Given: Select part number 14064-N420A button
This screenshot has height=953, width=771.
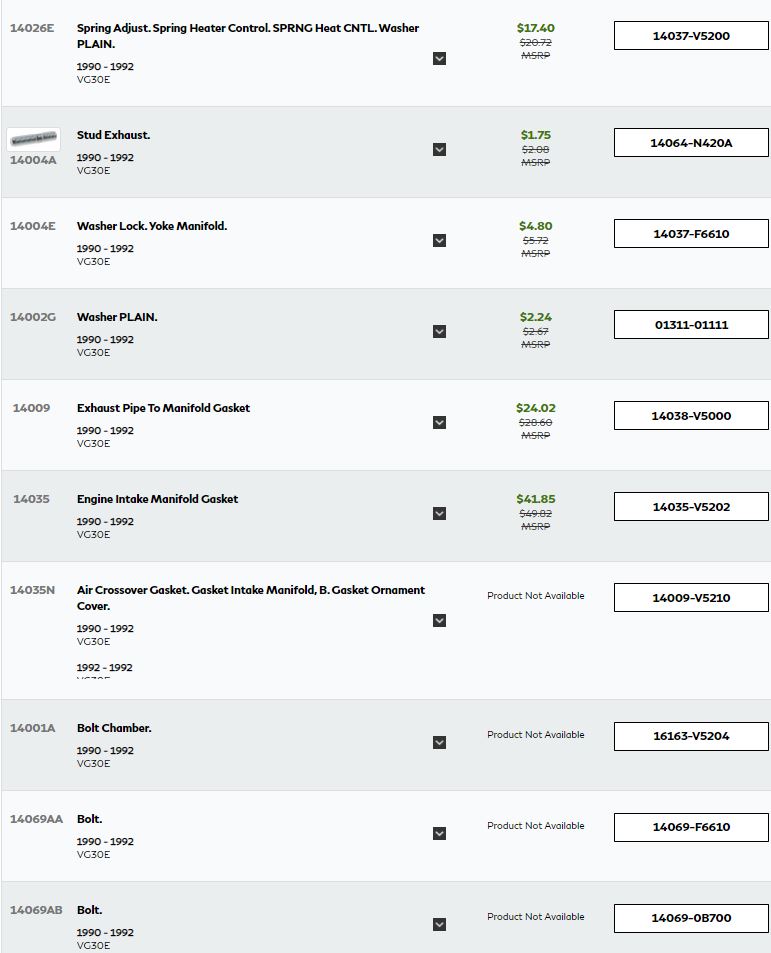Looking at the screenshot, I should (691, 143).
